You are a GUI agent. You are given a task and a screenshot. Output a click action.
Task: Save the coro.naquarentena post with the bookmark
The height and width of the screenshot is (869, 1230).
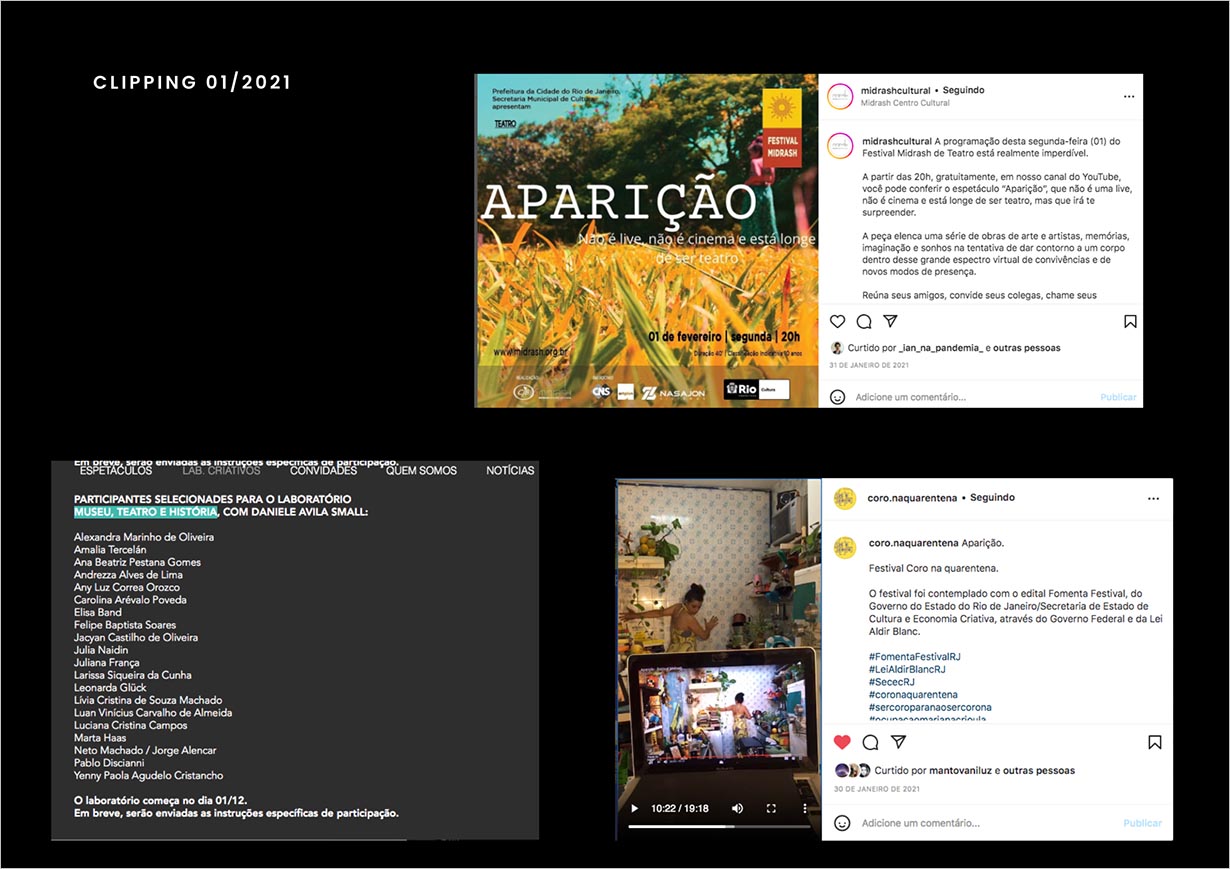[1154, 742]
